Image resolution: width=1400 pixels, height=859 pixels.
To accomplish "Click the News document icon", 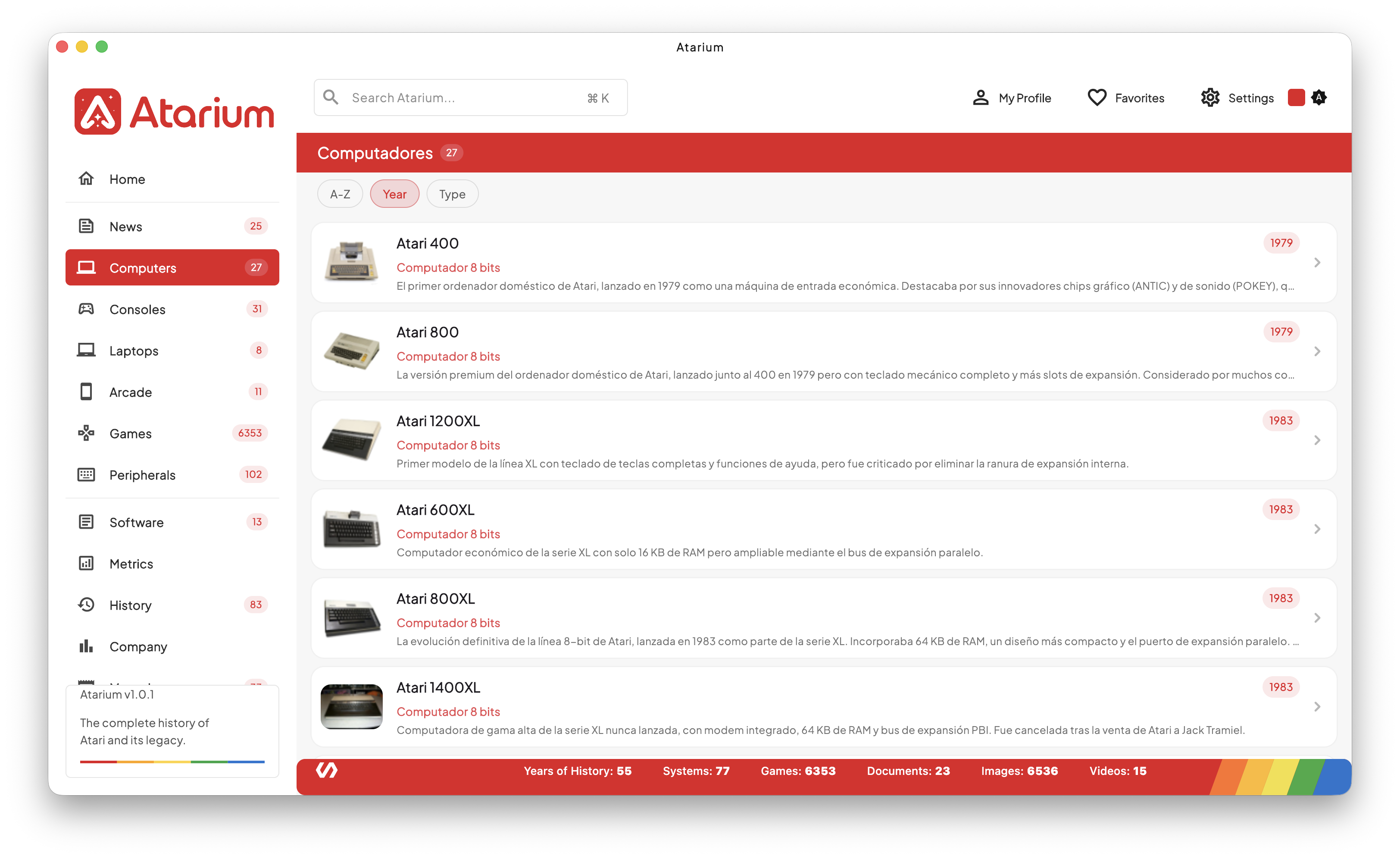I will coord(86,226).
